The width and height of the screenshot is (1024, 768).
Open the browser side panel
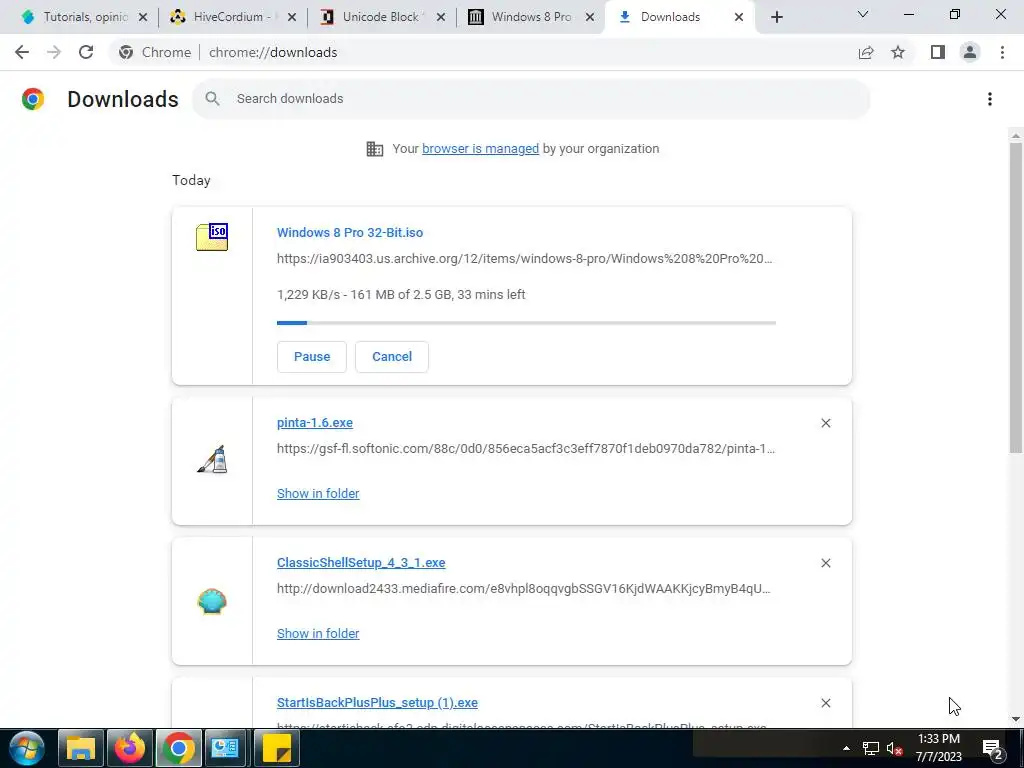point(938,52)
